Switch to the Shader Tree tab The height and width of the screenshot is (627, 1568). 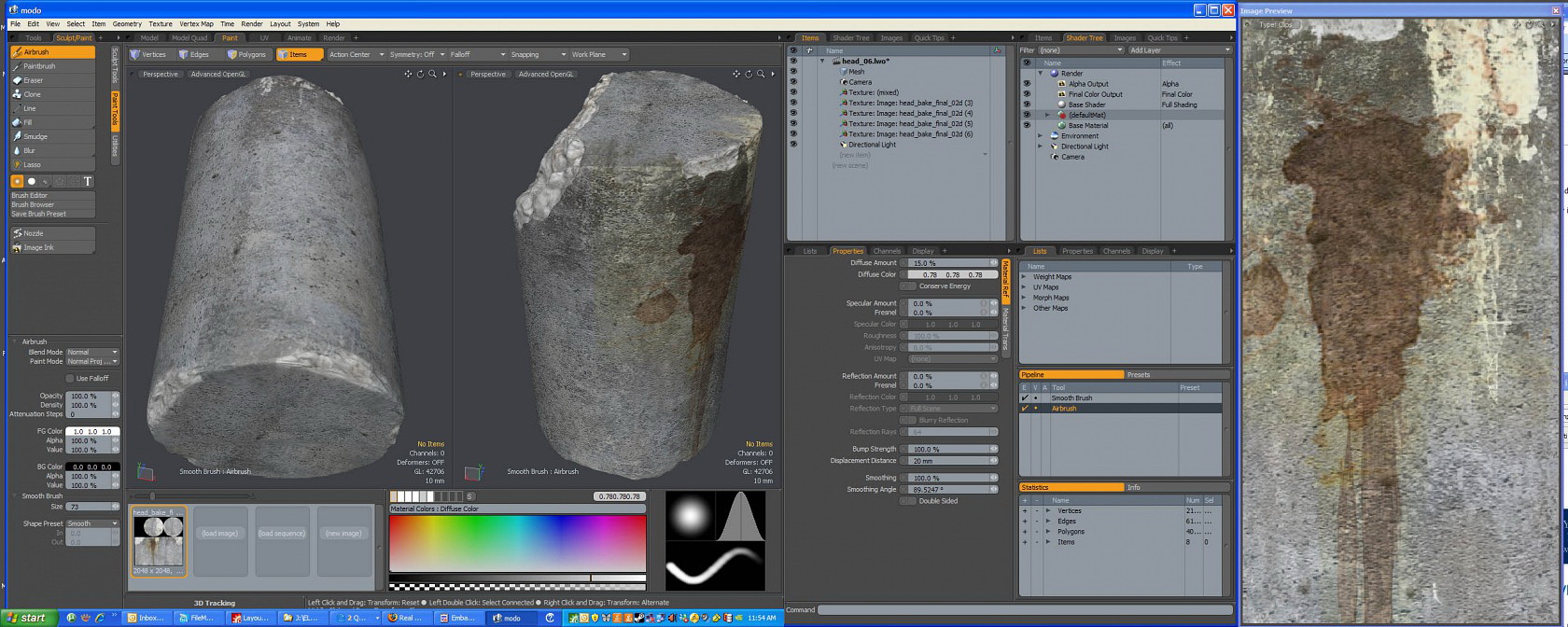coord(850,38)
